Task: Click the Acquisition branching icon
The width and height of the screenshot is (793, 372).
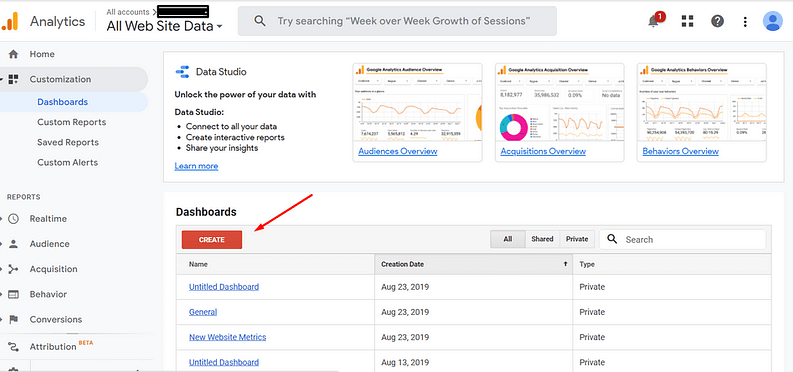Action: coord(14,269)
